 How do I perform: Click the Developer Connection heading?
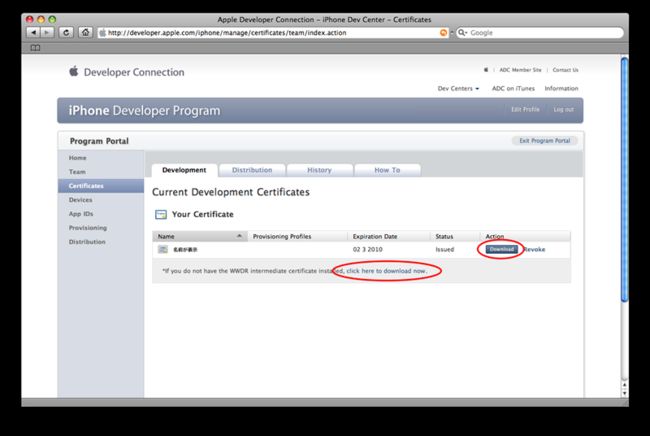click(x=134, y=72)
